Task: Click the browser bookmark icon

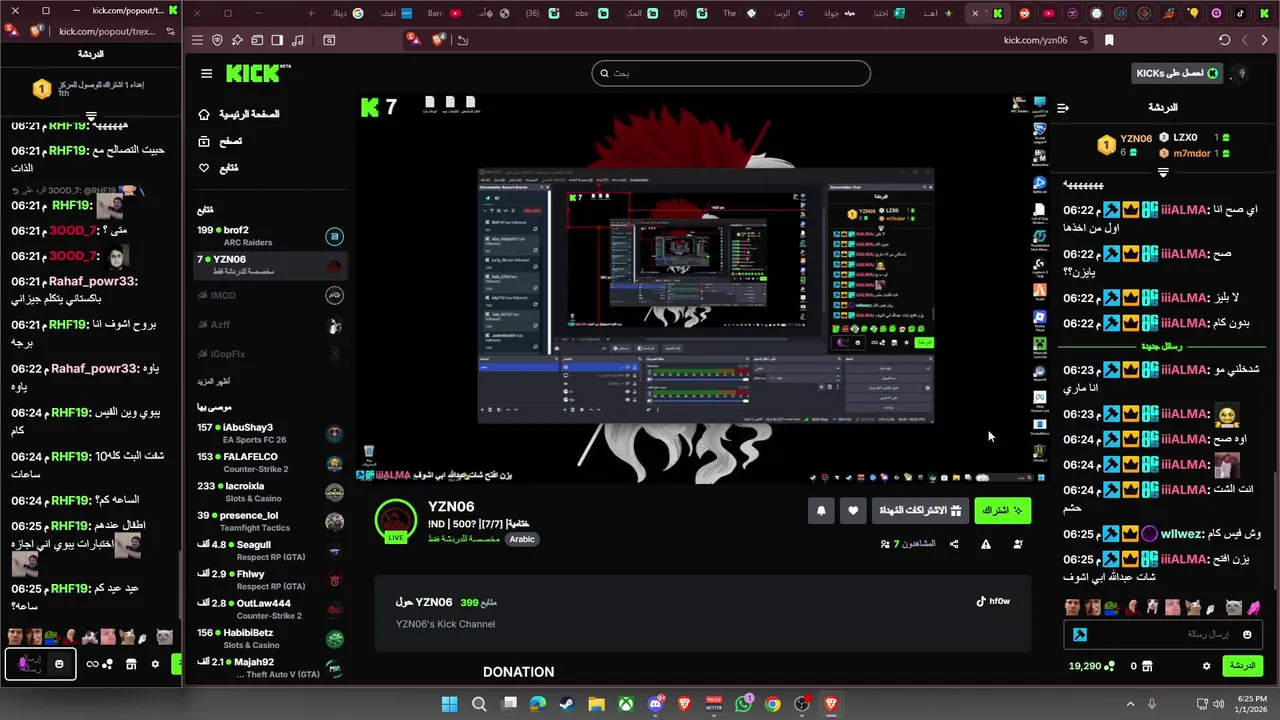Action: [1109, 40]
